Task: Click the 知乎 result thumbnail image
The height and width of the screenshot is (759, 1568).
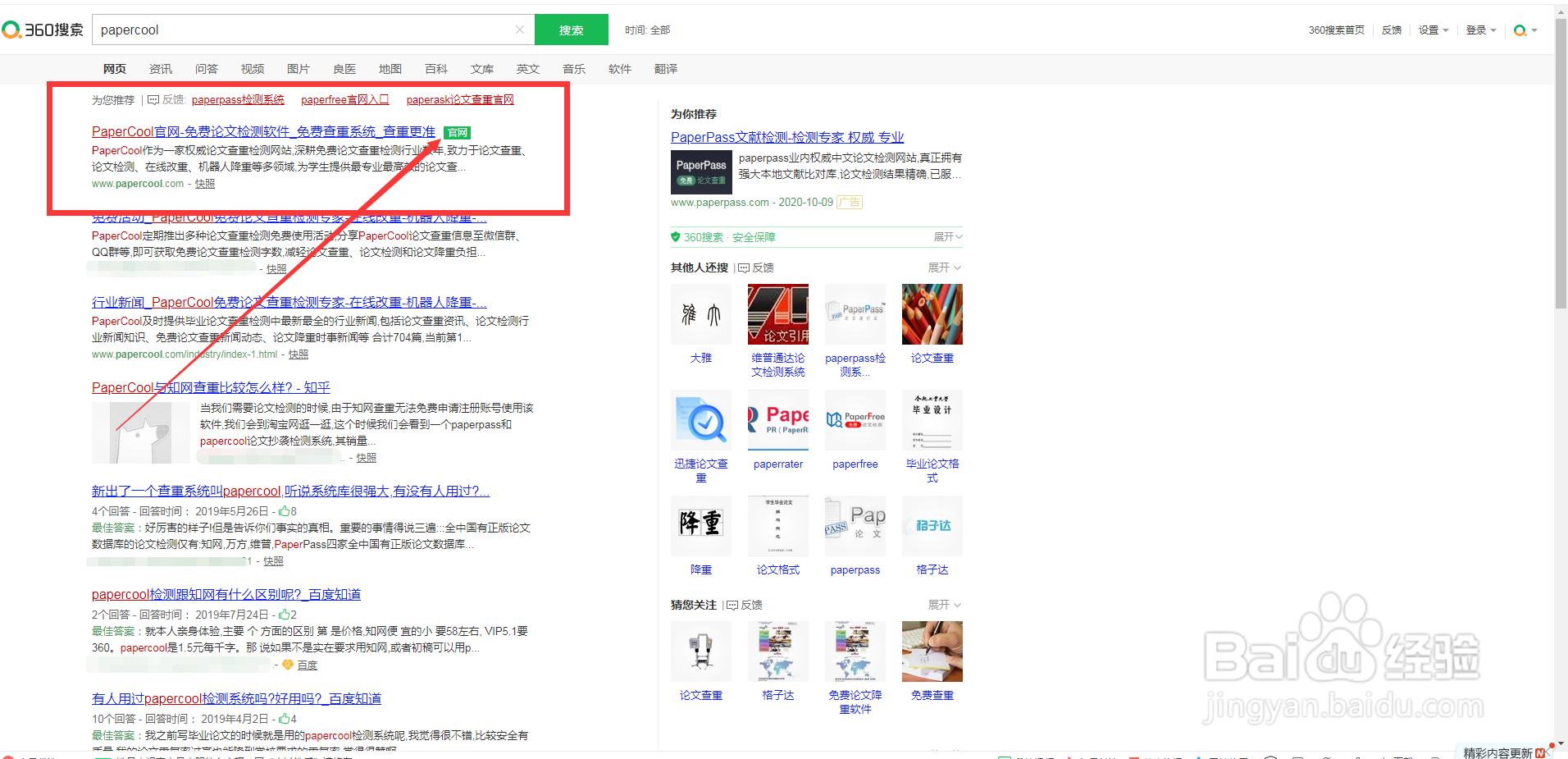Action: point(141,432)
